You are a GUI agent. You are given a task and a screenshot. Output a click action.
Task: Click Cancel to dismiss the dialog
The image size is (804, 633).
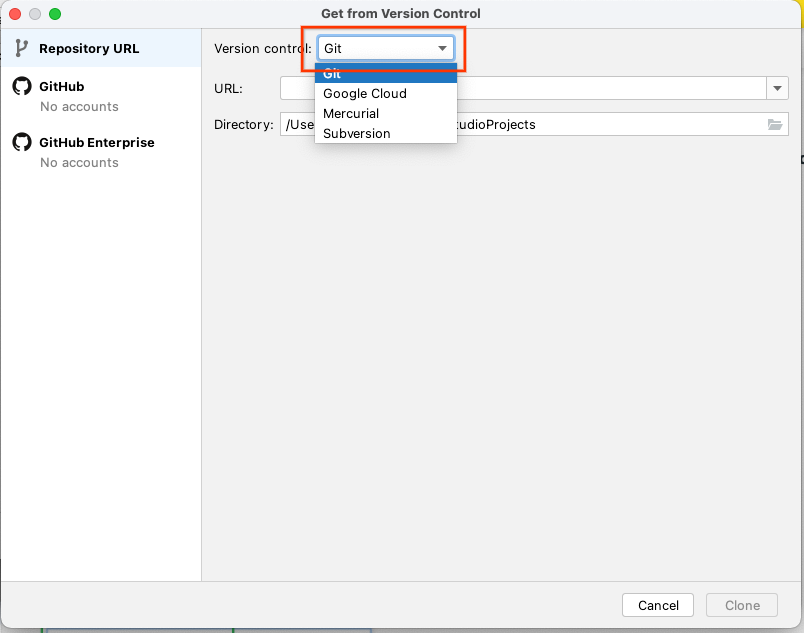tap(657, 605)
